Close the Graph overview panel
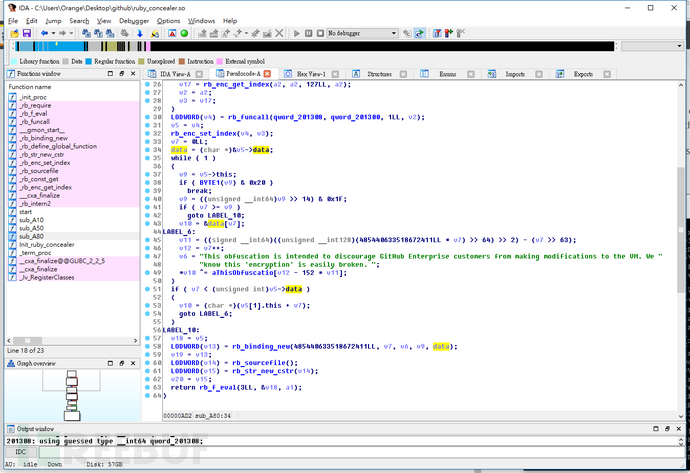This screenshot has height=473, width=690. (x=133, y=363)
